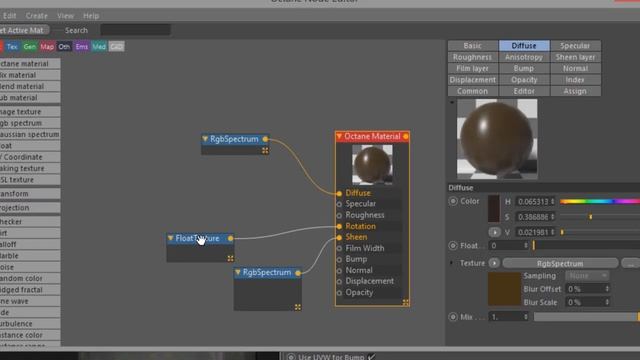
Task: Add a Turbulence node
Action: (x=30, y=324)
